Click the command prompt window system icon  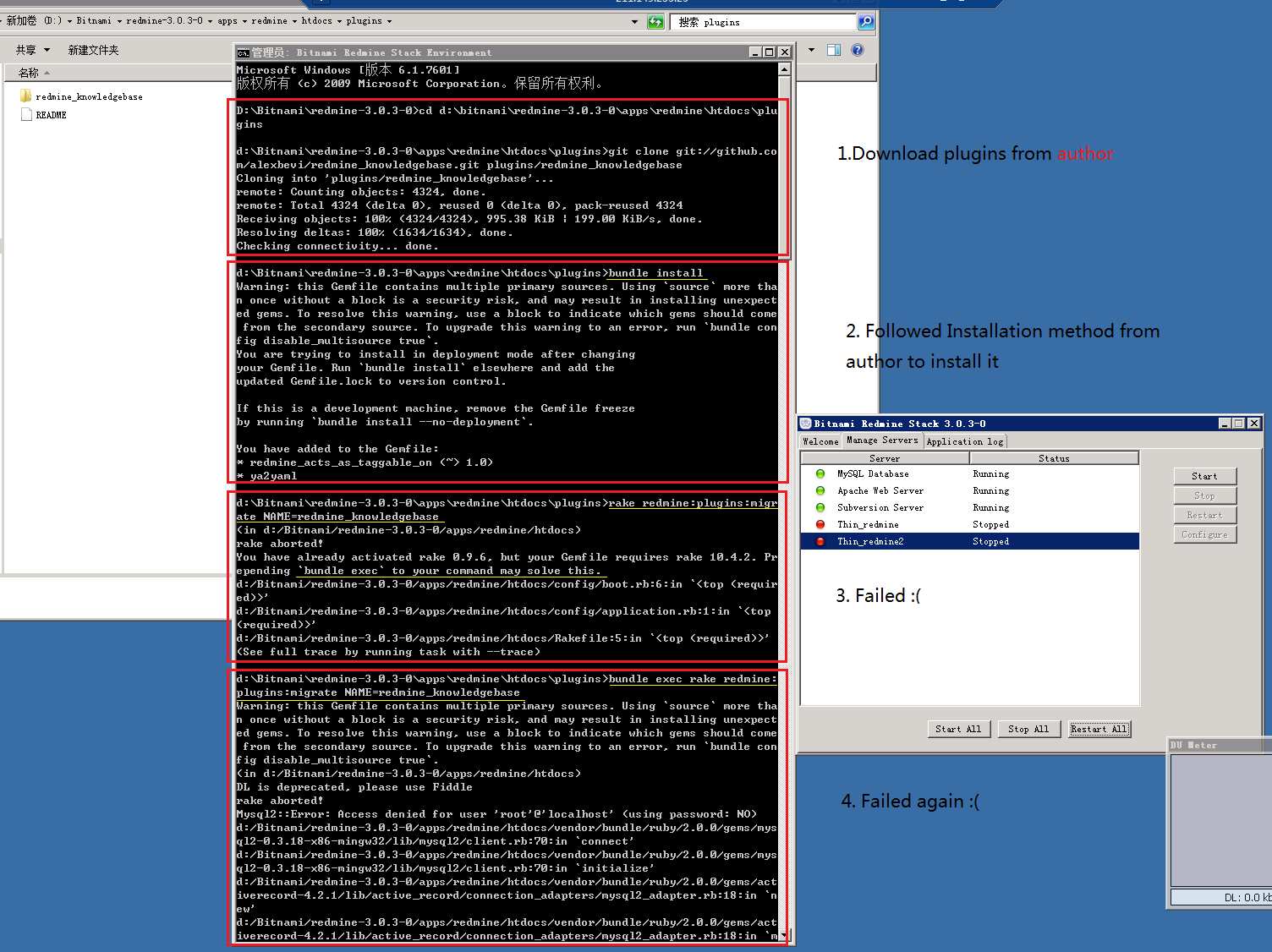[244, 52]
